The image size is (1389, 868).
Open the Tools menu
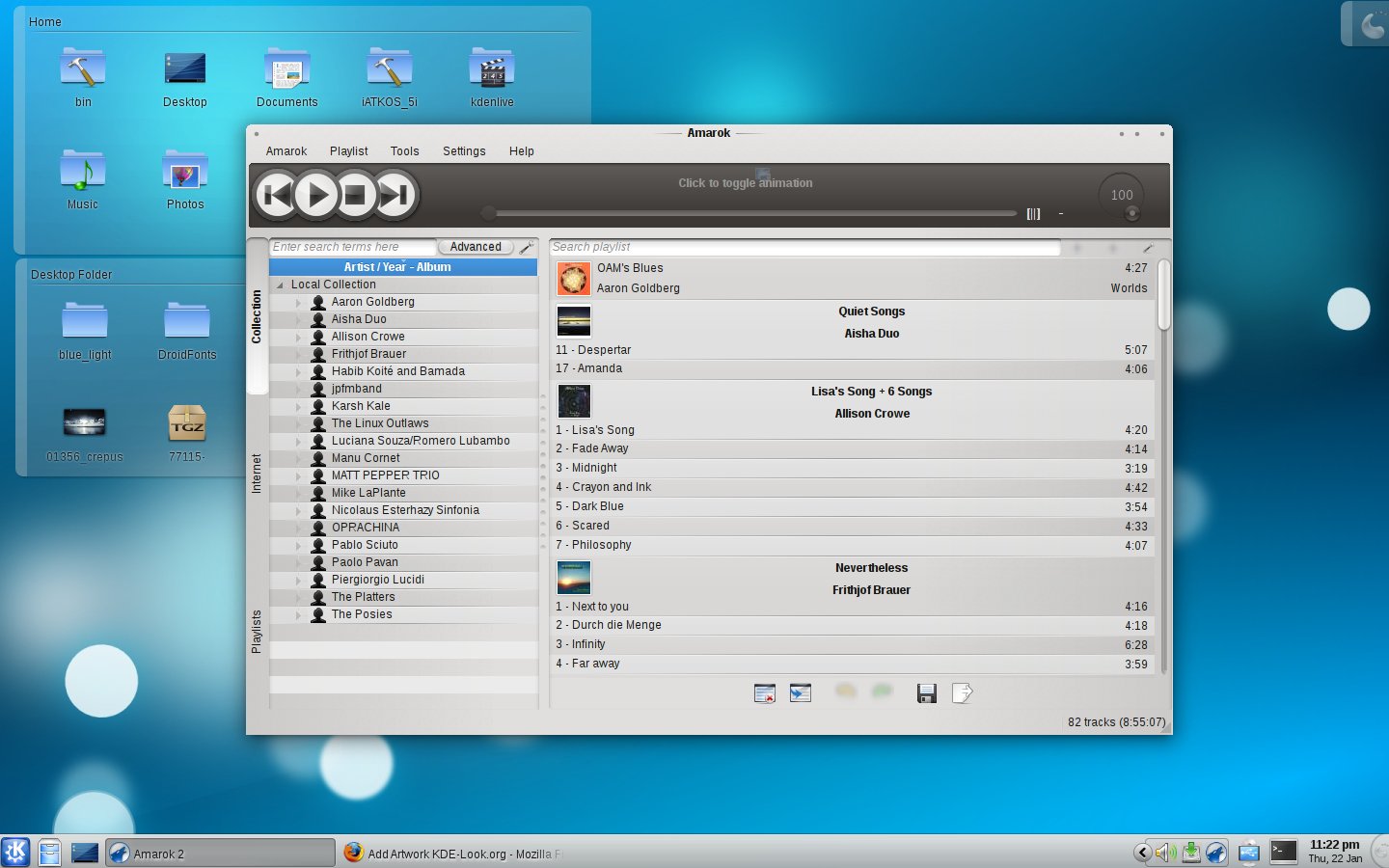coord(404,151)
